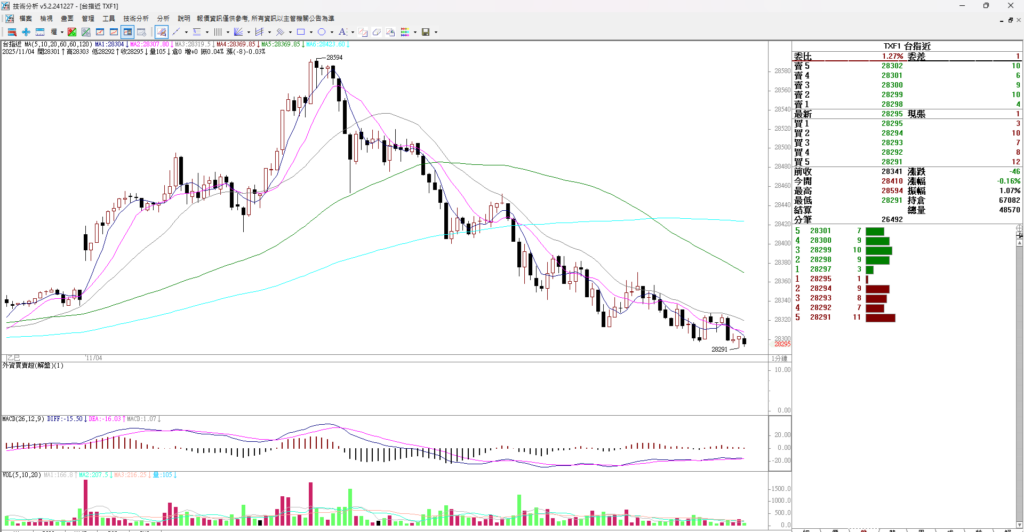Select the text annotation tool

click(x=342, y=32)
